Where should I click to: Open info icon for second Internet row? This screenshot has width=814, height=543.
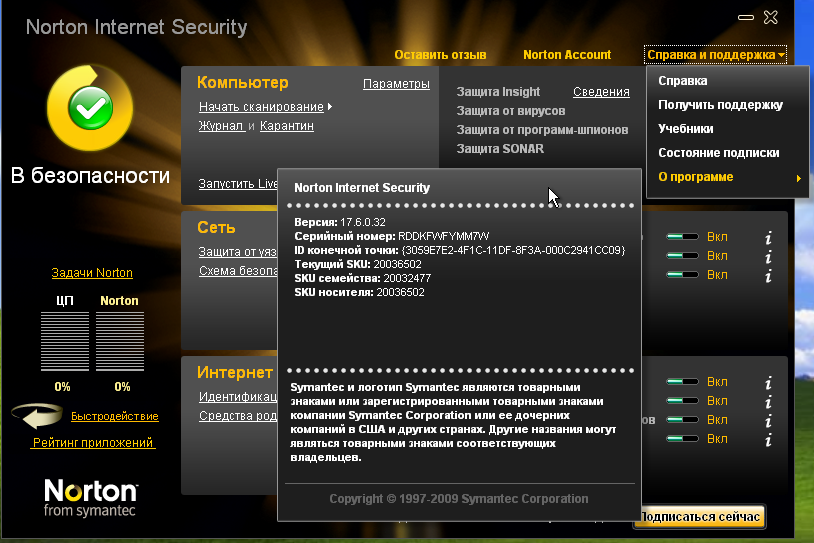coord(768,401)
